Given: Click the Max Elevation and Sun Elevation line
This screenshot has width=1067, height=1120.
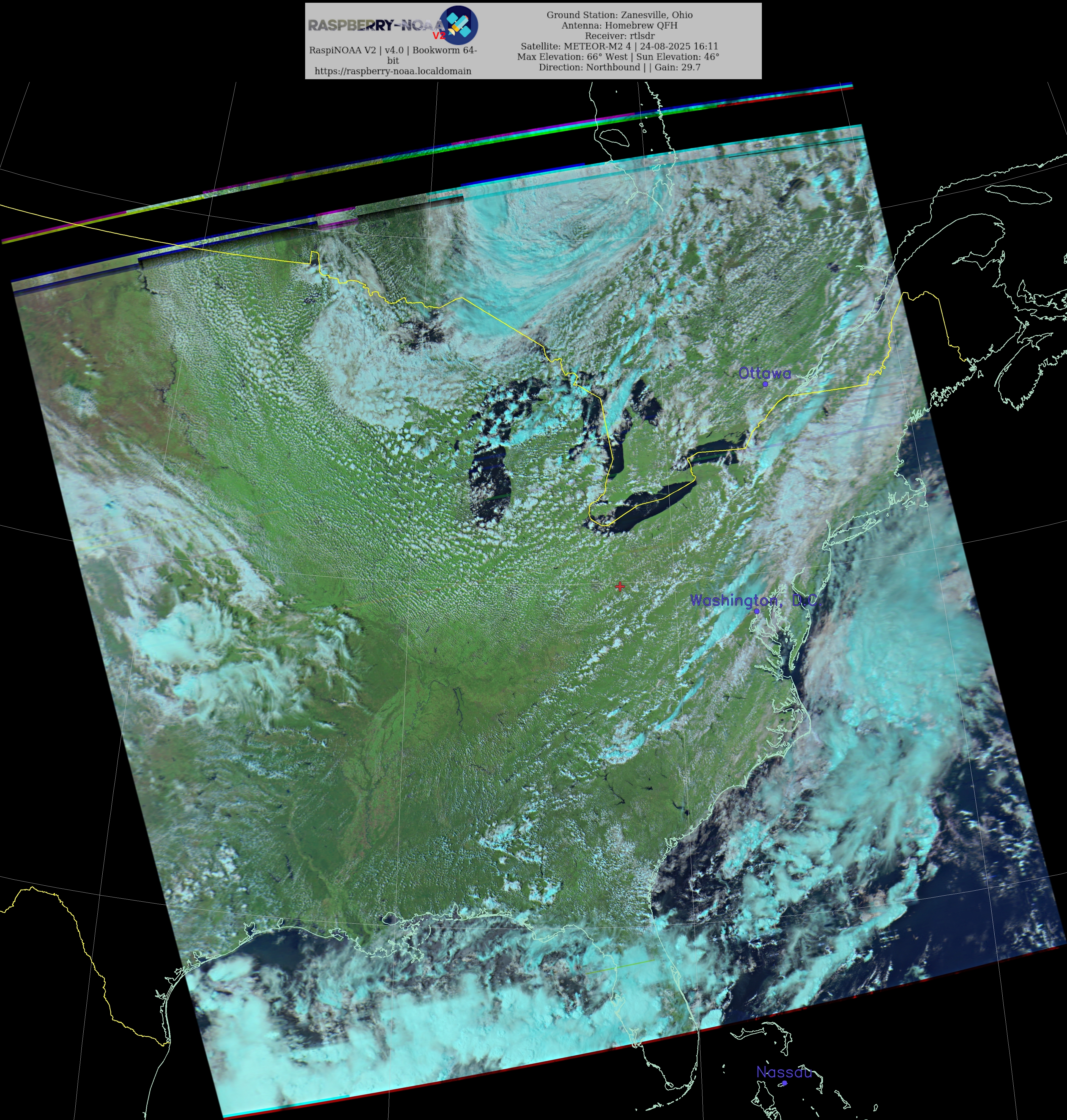Looking at the screenshot, I should click(x=618, y=57).
